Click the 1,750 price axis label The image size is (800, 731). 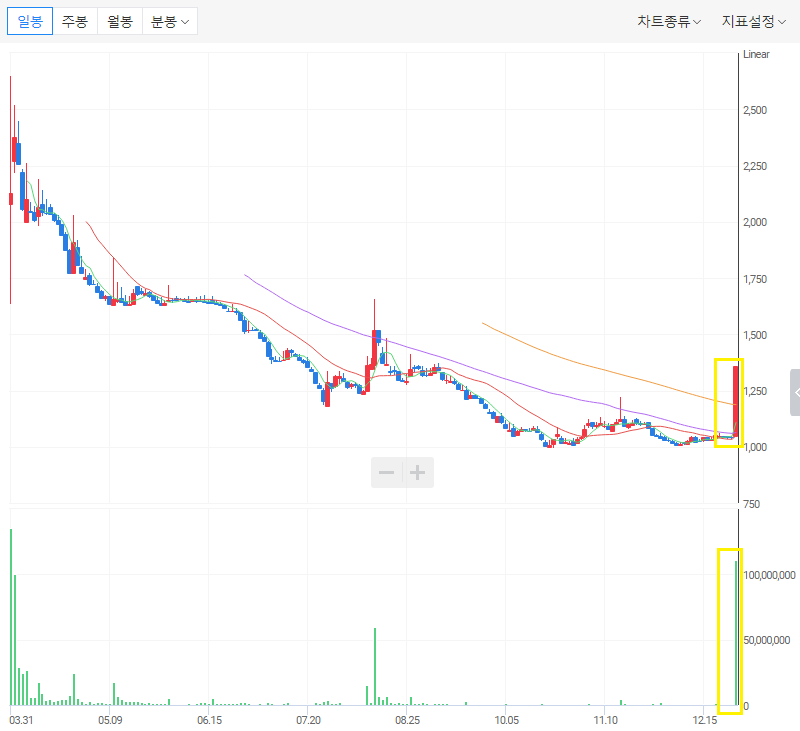tap(755, 279)
